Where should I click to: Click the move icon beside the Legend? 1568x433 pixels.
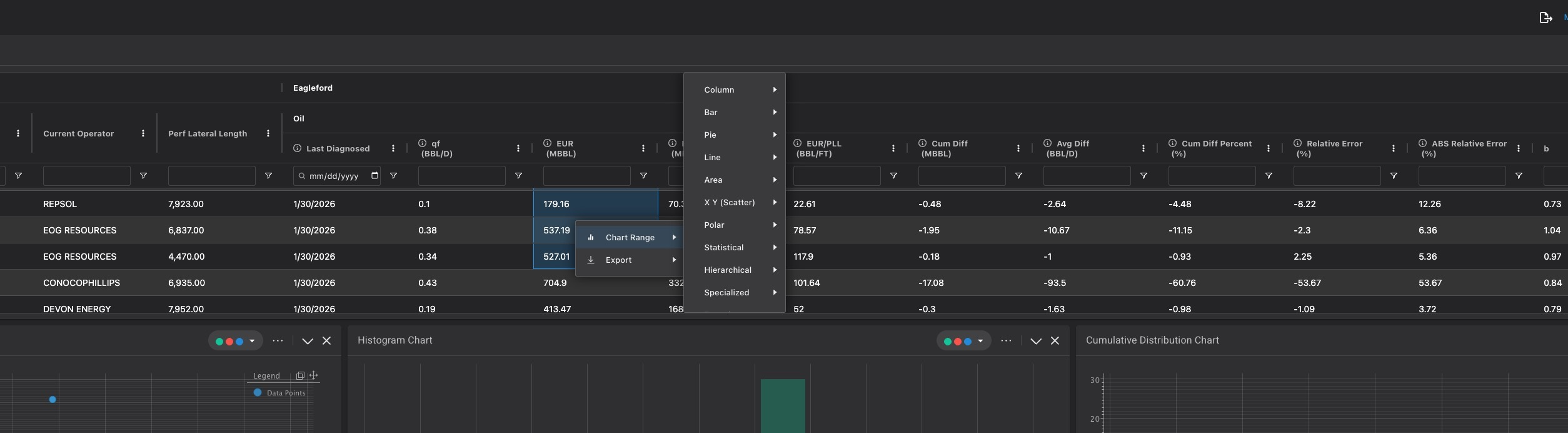pyautogui.click(x=314, y=375)
